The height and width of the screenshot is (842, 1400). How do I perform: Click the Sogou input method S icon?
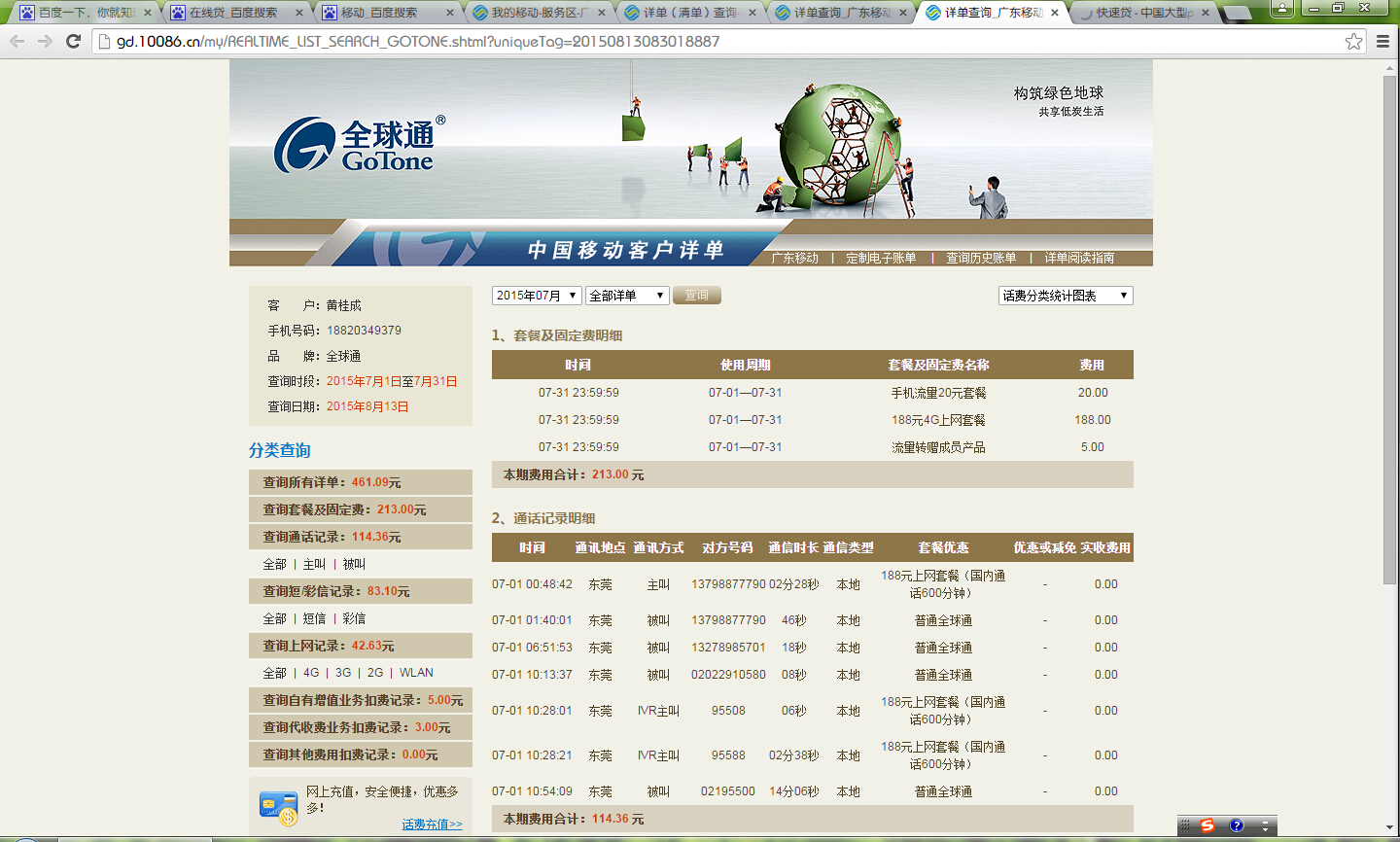click(x=1207, y=825)
